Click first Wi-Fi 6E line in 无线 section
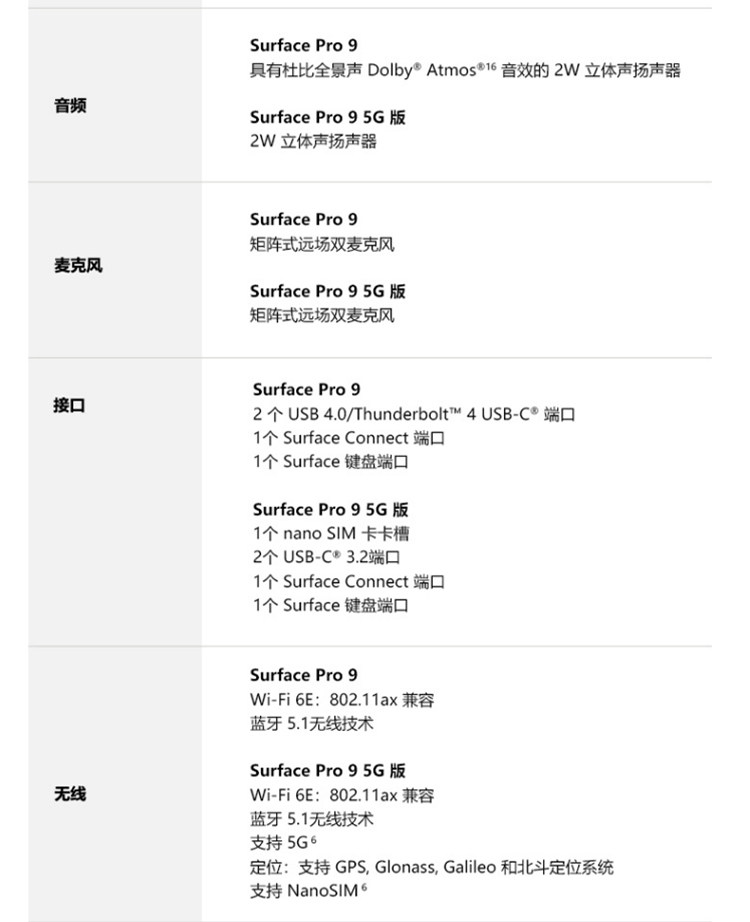The width and height of the screenshot is (750, 922). 342,700
